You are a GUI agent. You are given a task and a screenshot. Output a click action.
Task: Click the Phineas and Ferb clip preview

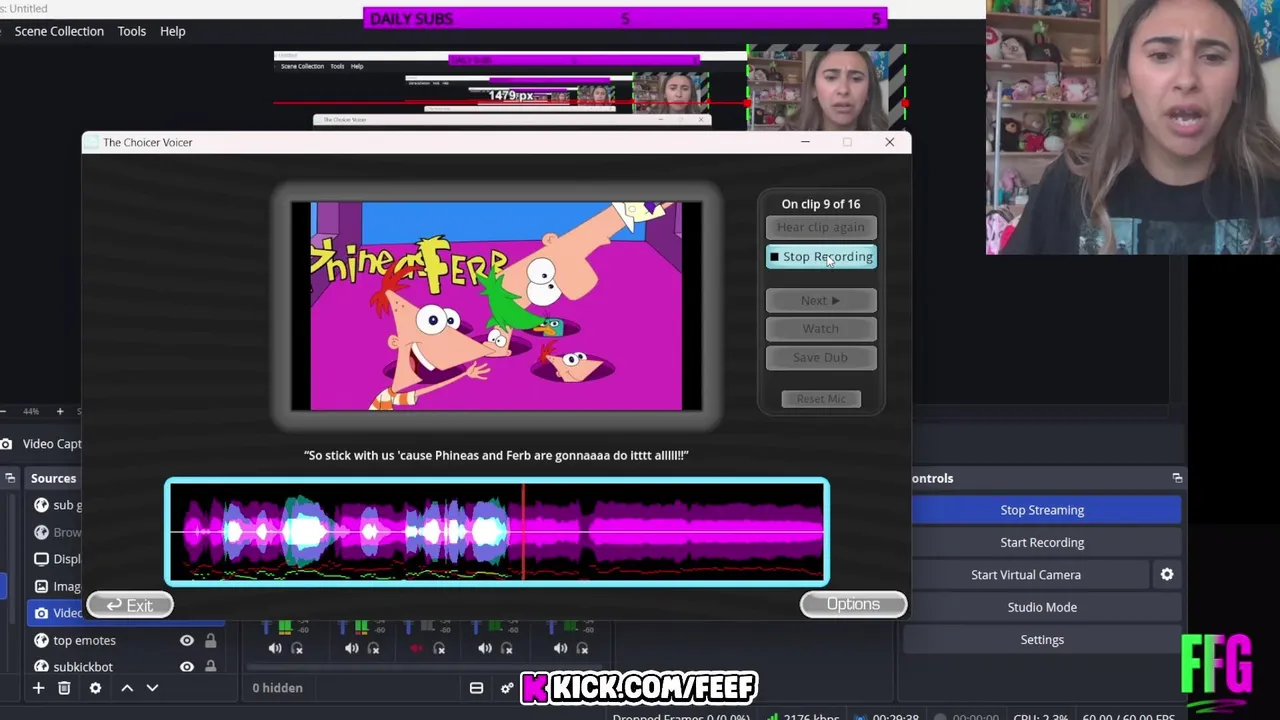coord(497,306)
